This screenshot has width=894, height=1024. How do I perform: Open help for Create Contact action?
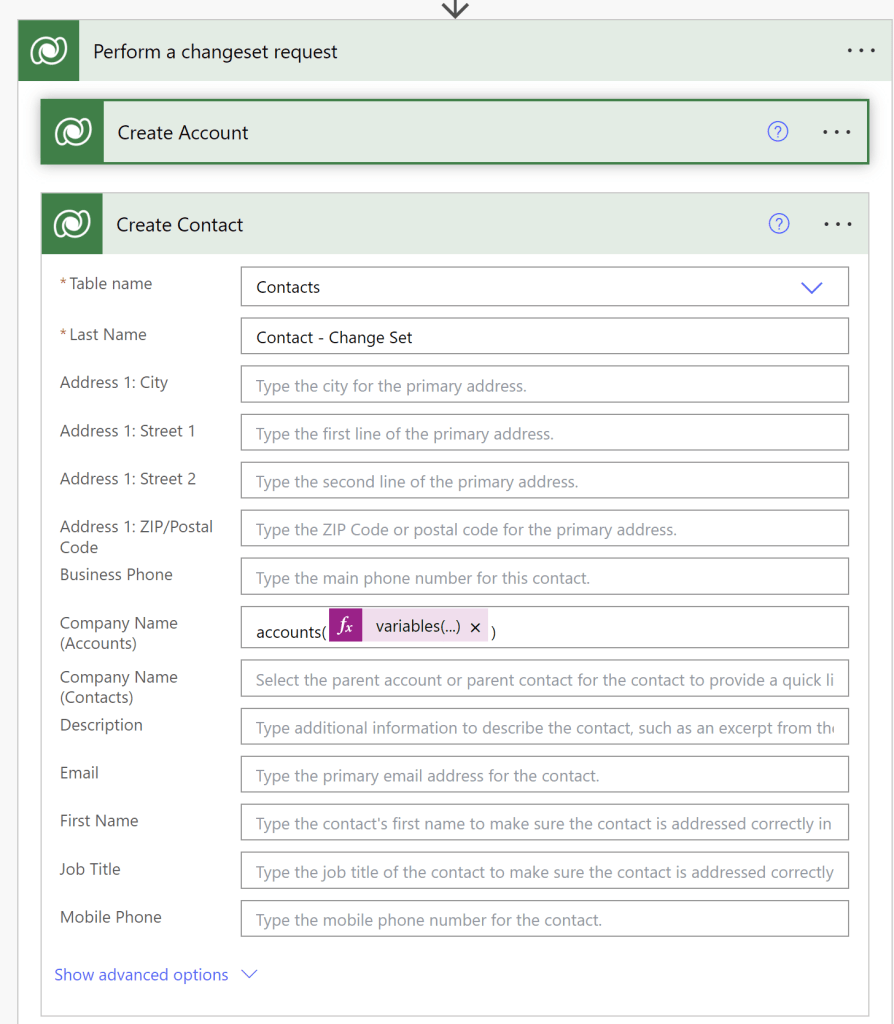tap(779, 224)
